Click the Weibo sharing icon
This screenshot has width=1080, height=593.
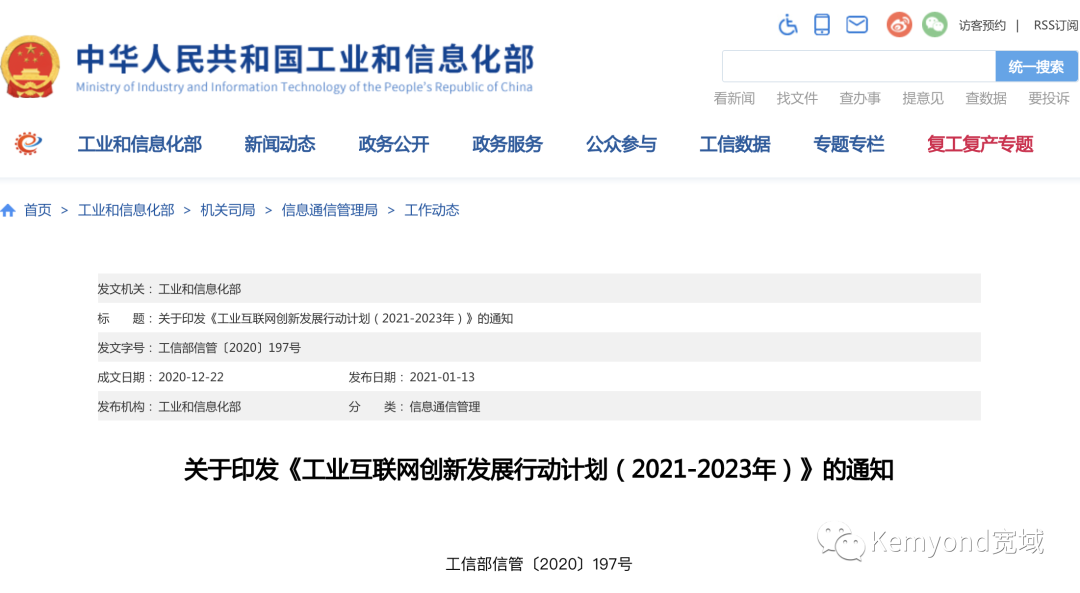pyautogui.click(x=898, y=24)
